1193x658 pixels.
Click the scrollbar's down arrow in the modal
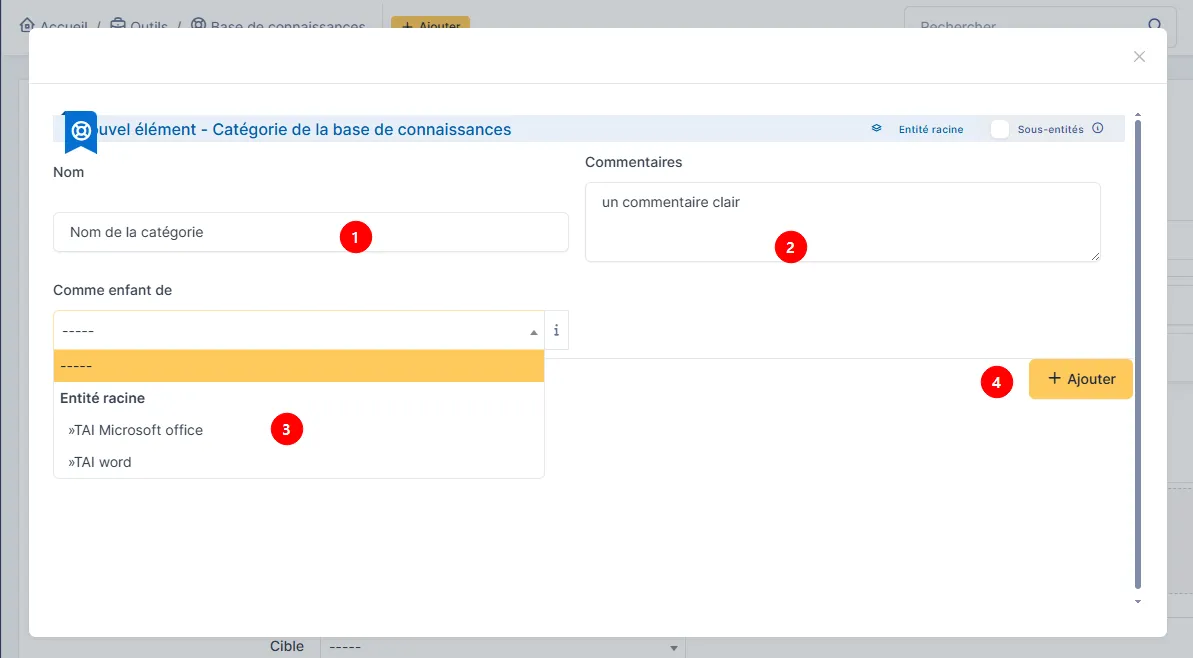(x=1137, y=602)
